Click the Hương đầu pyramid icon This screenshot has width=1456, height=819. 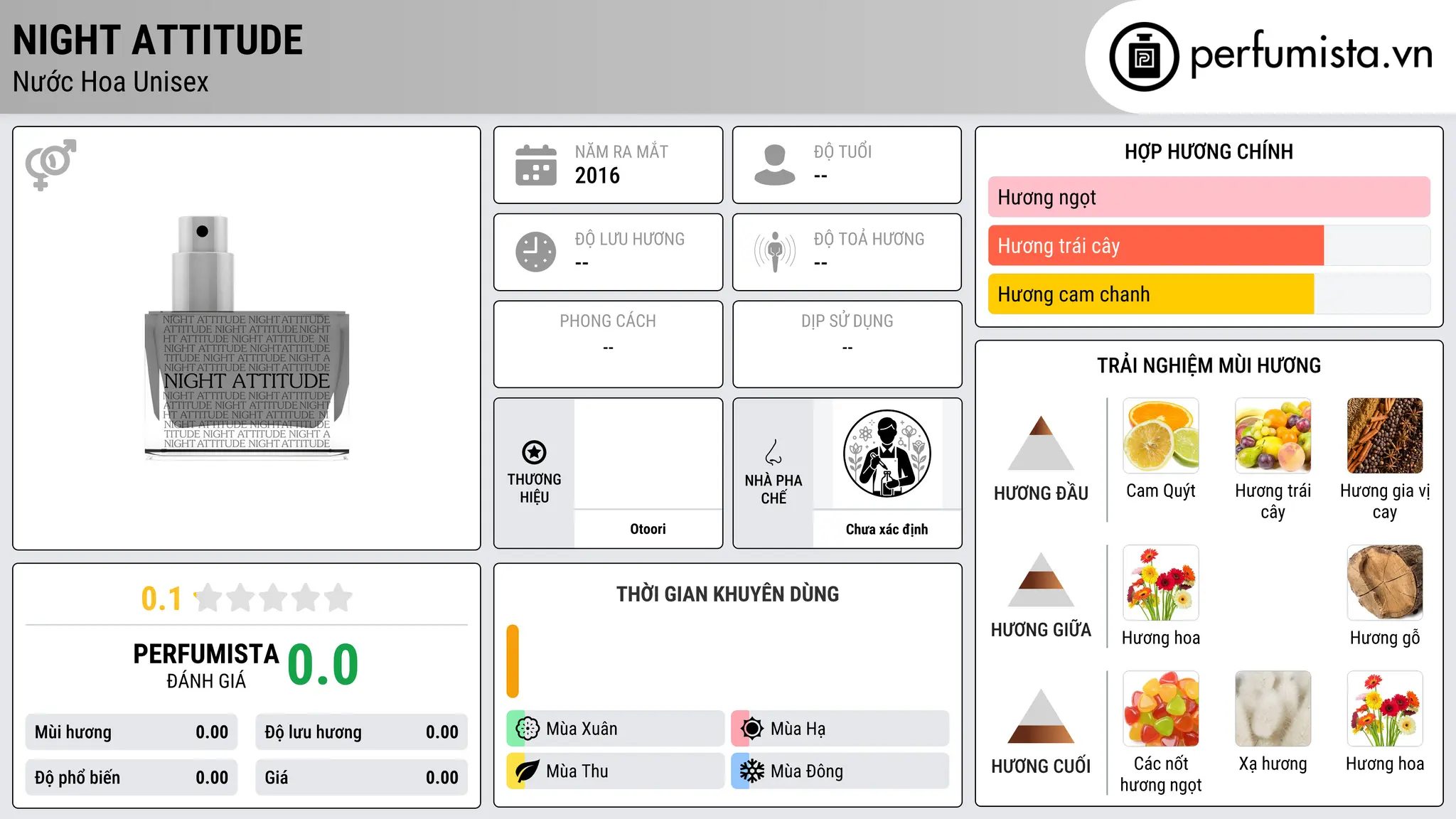1041,442
